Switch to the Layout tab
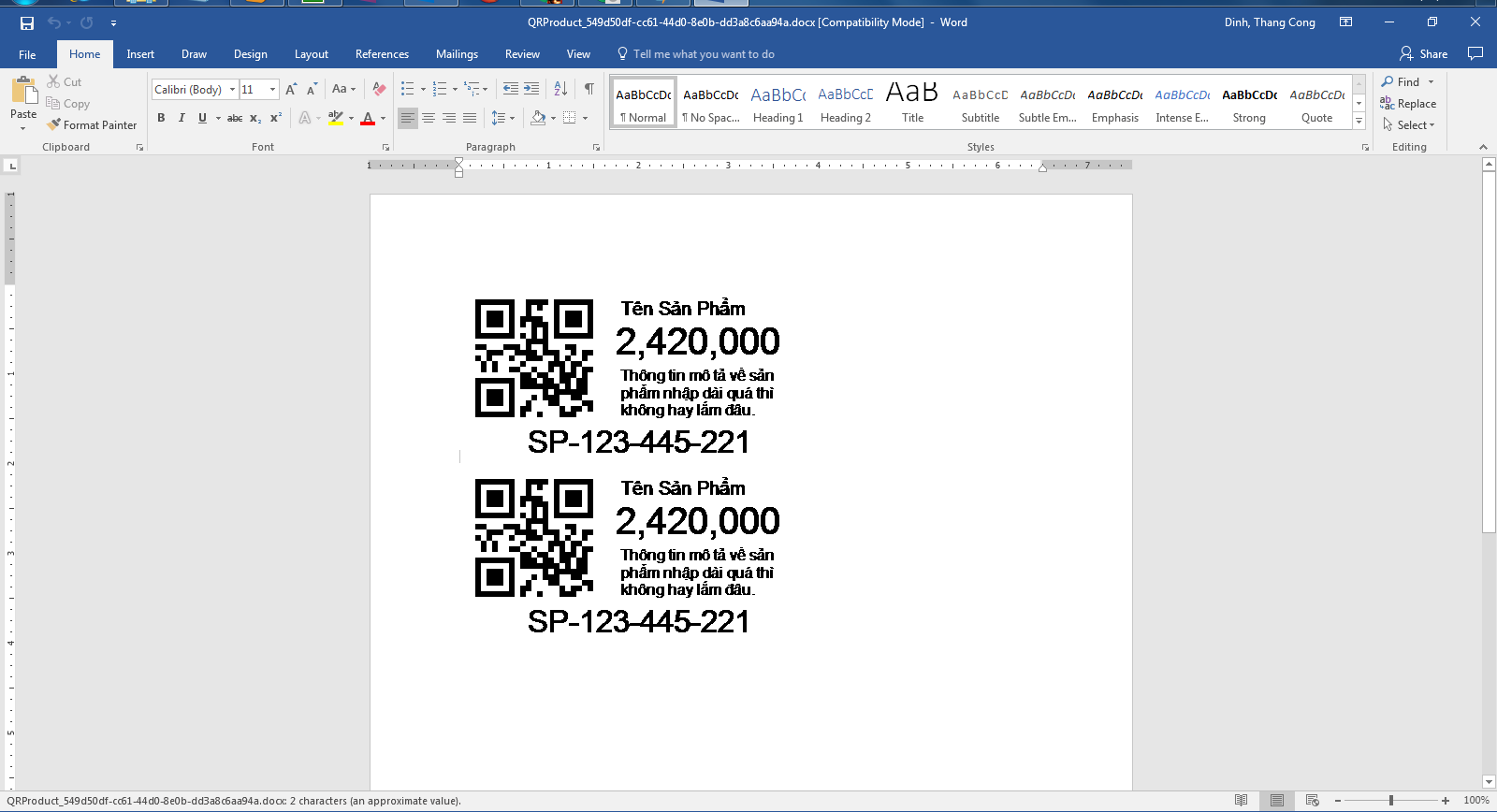Screen dimensions: 1497x812 point(312,54)
